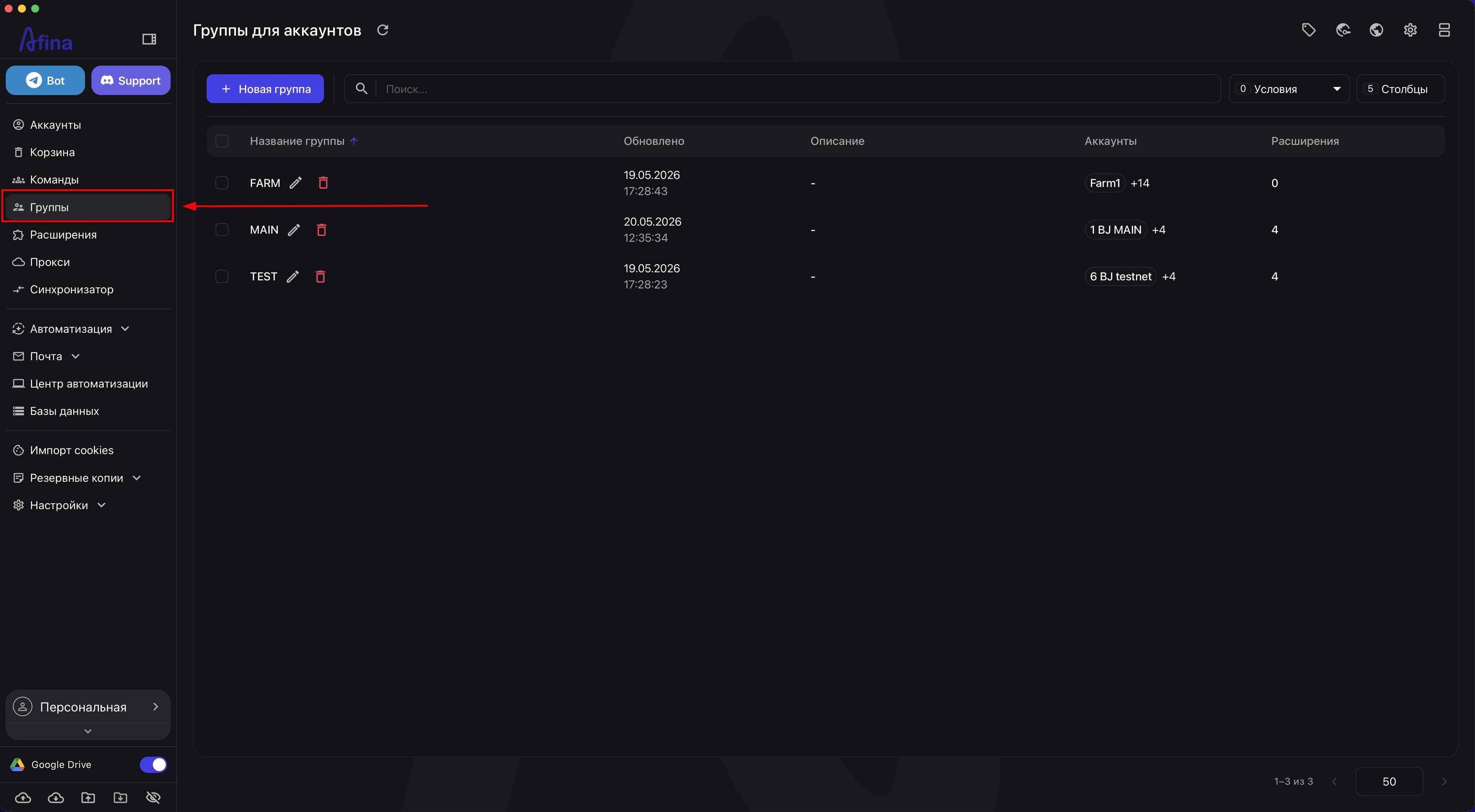Click the 6 BJ testnet account chip

tap(1120, 277)
